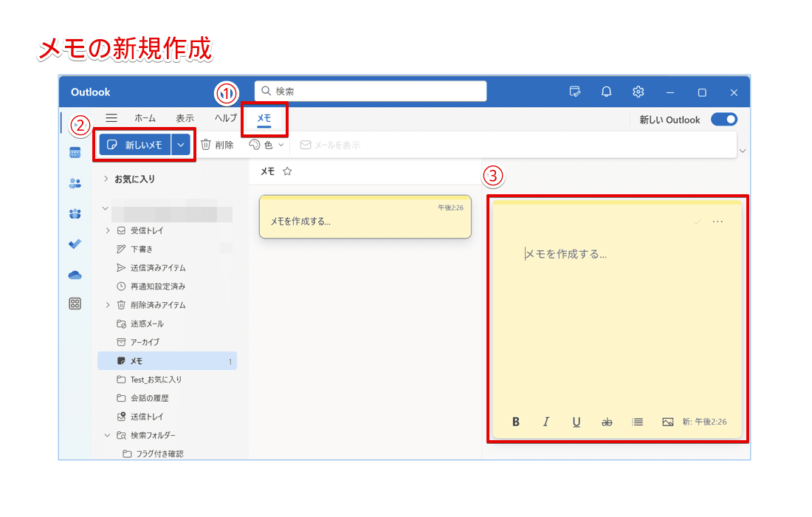This screenshot has height=517, width=812.
Task: Switch to the 表示 tab
Action: [185, 118]
